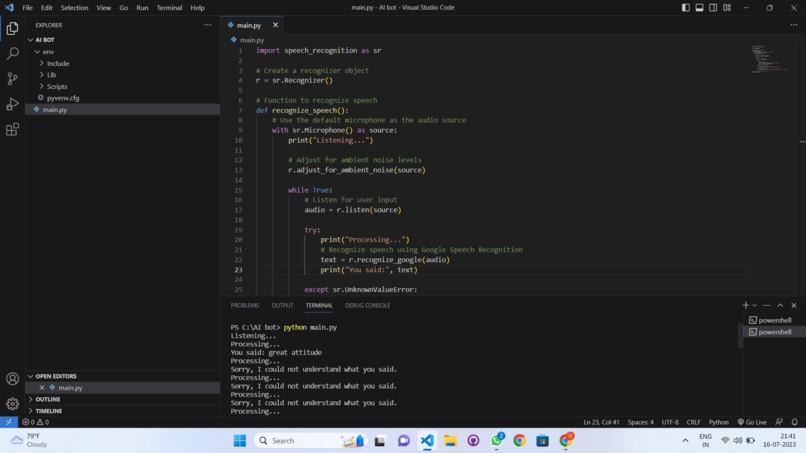Select main.py in the file tree
This screenshot has height=453, width=806.
pos(122,110)
